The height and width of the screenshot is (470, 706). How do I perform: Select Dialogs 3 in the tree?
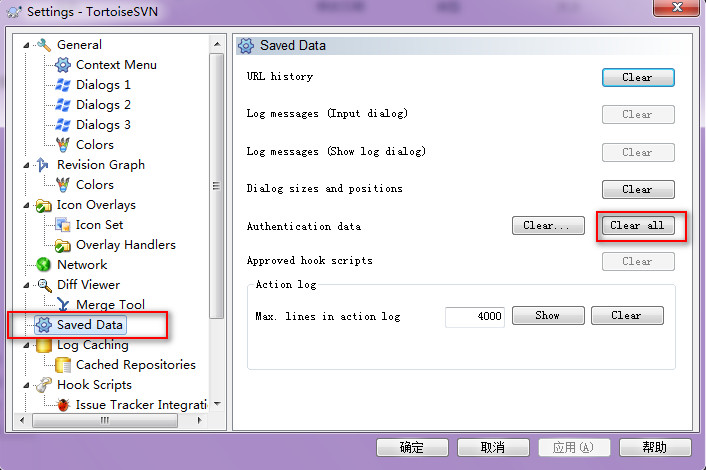103,125
